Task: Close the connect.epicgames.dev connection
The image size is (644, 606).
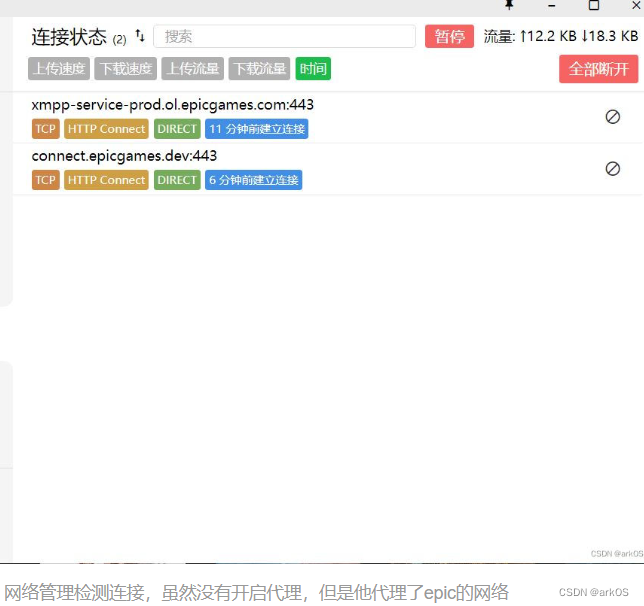Action: tap(612, 168)
